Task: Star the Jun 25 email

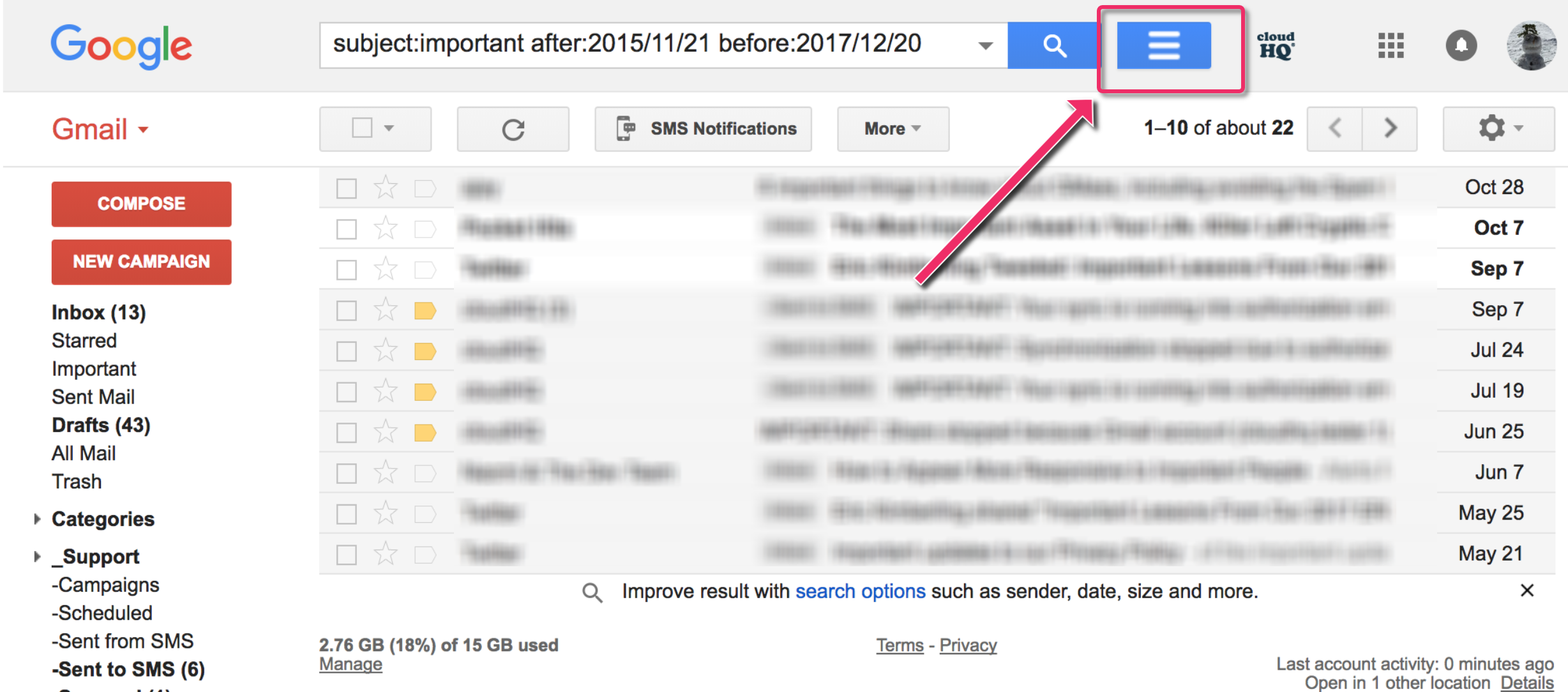Action: pos(386,432)
